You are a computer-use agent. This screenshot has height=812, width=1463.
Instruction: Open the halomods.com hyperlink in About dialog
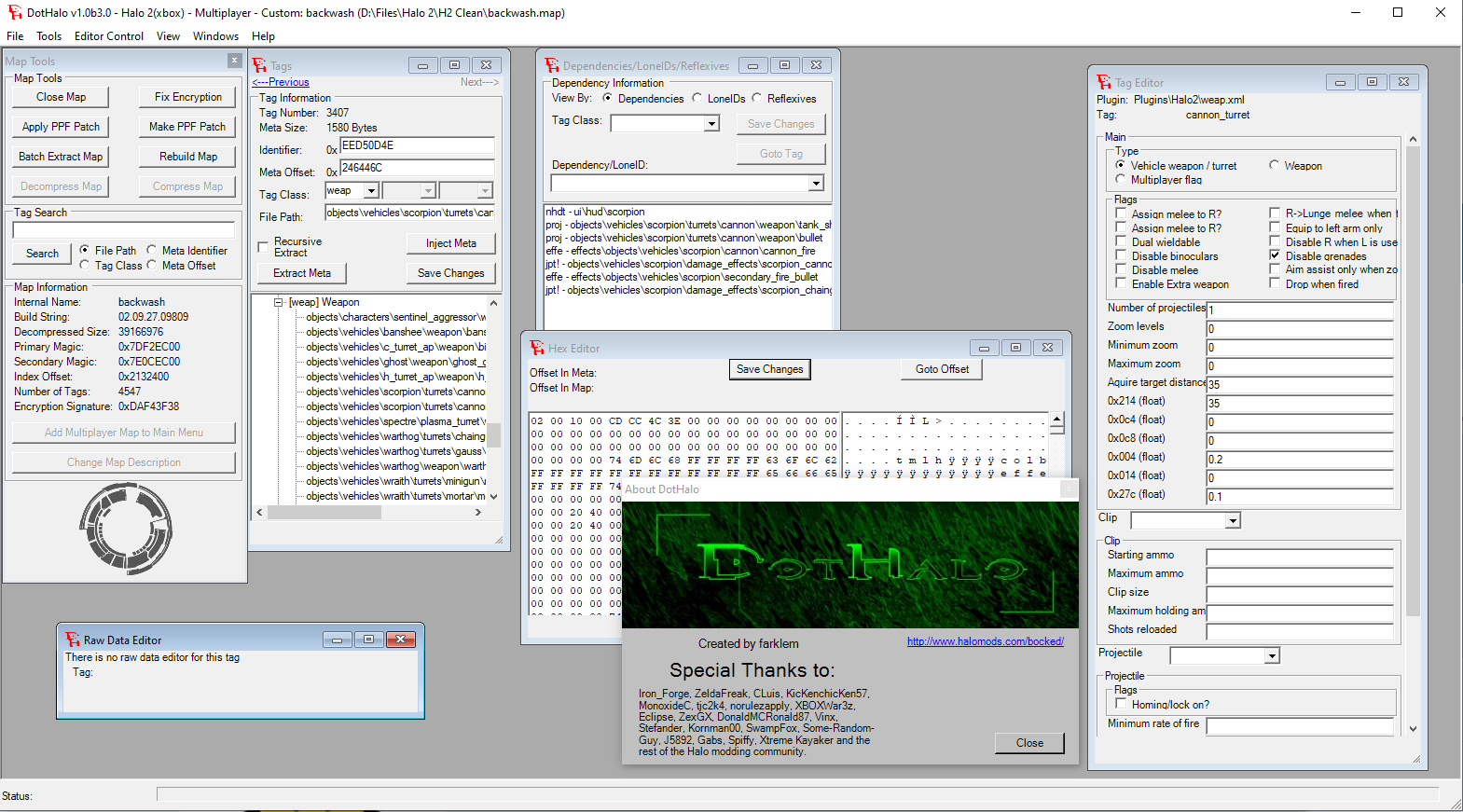tap(986, 641)
